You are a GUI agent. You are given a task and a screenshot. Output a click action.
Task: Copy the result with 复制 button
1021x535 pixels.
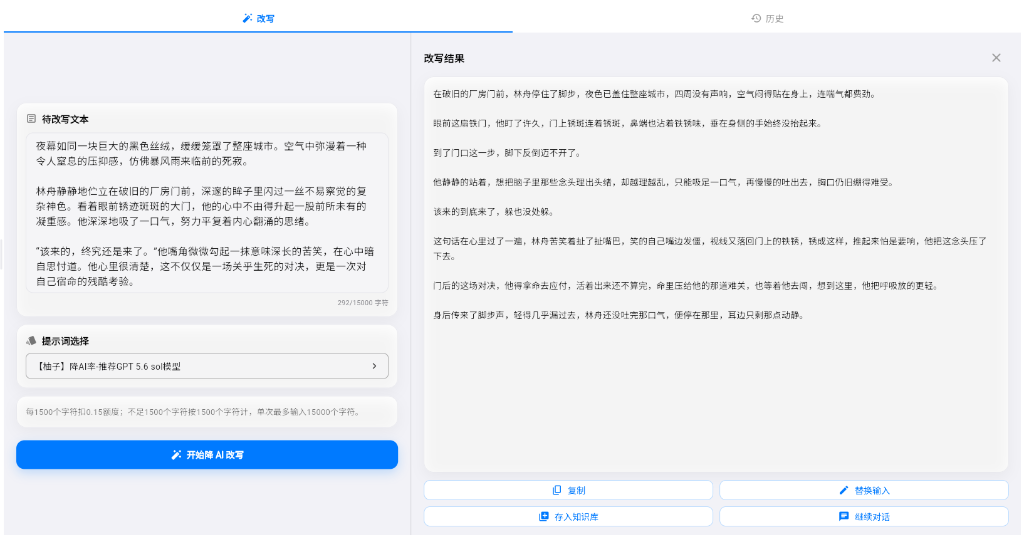tap(568, 490)
